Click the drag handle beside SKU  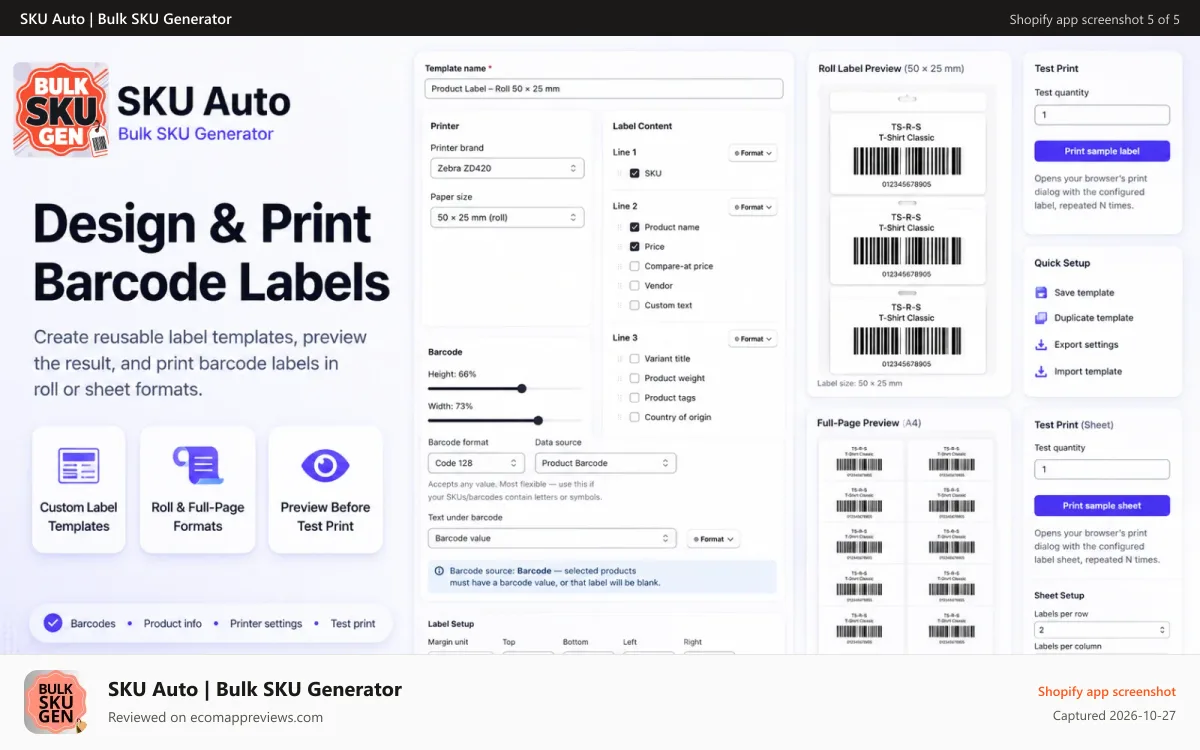click(x=620, y=173)
